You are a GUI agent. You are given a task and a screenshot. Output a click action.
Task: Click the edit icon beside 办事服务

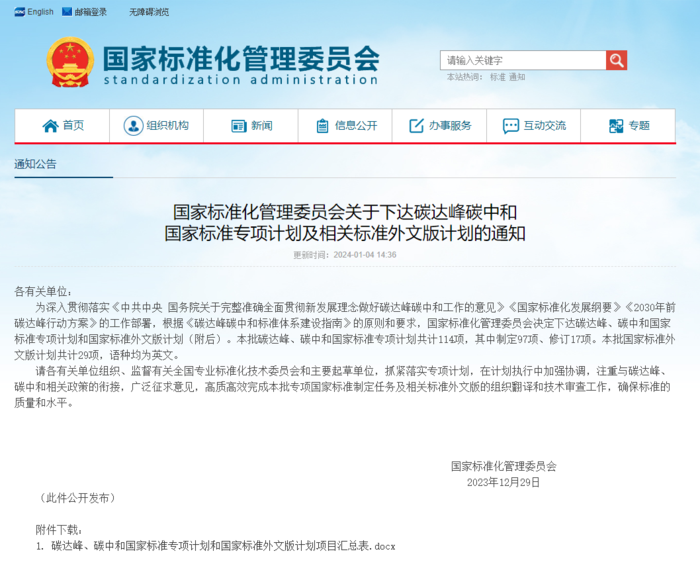[x=416, y=126]
